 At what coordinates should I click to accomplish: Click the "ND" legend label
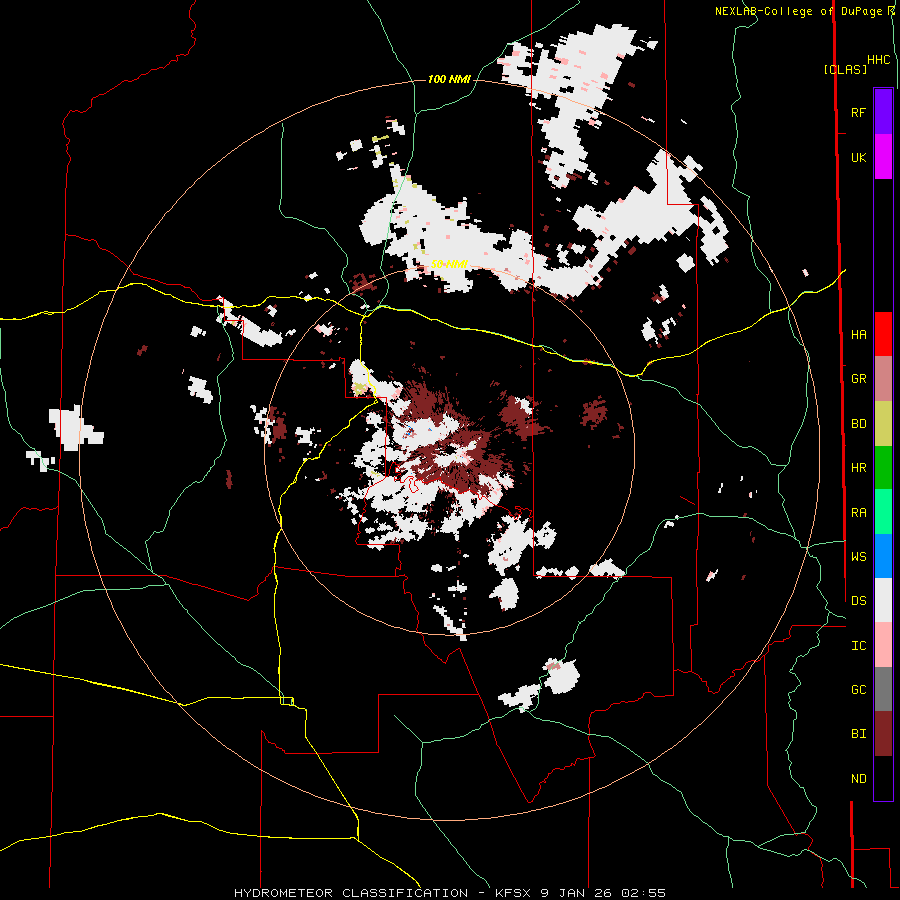click(858, 779)
